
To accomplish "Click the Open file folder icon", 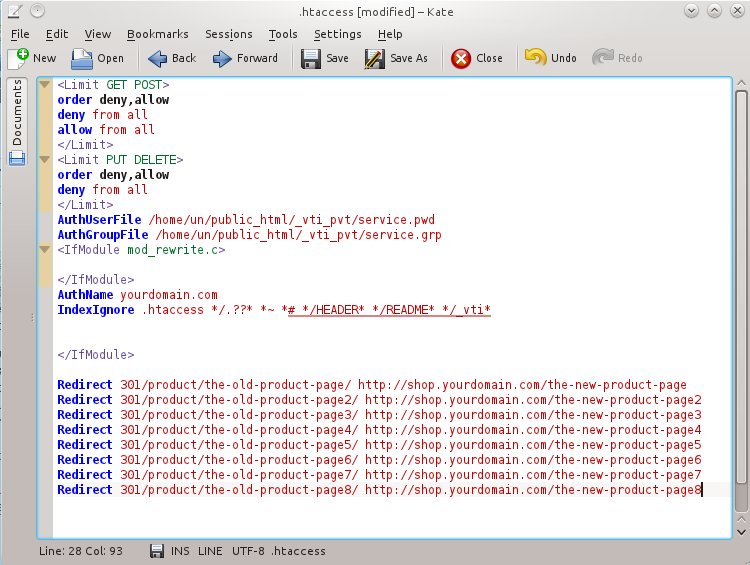I will (82, 58).
